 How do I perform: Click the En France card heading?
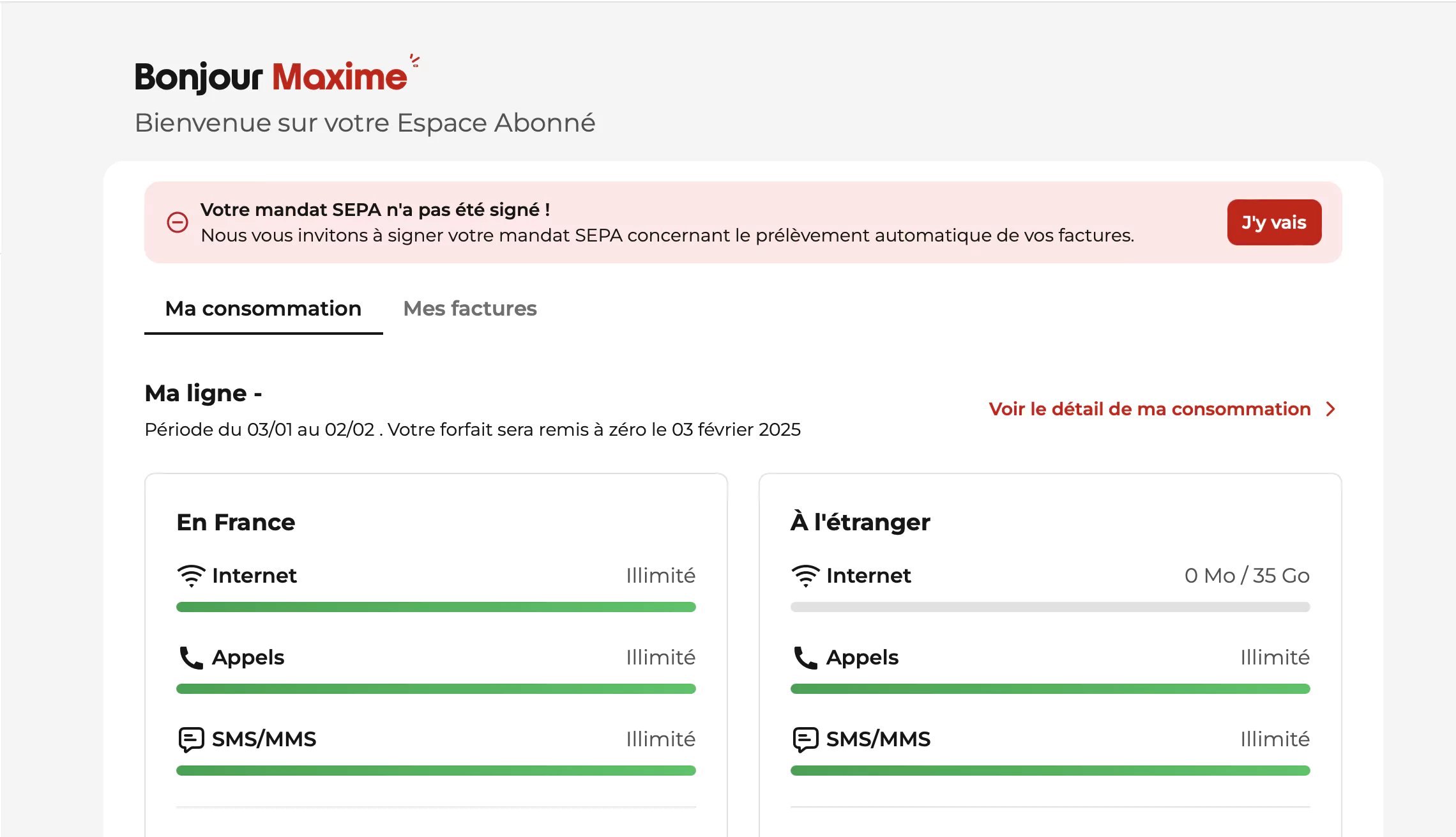click(x=236, y=523)
